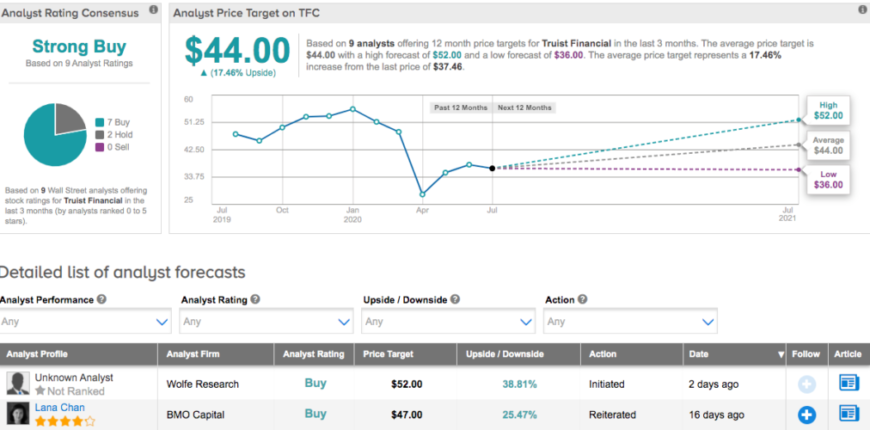Click Unknown Analyst avatar silhouette
The height and width of the screenshot is (430, 870).
pyautogui.click(x=18, y=383)
